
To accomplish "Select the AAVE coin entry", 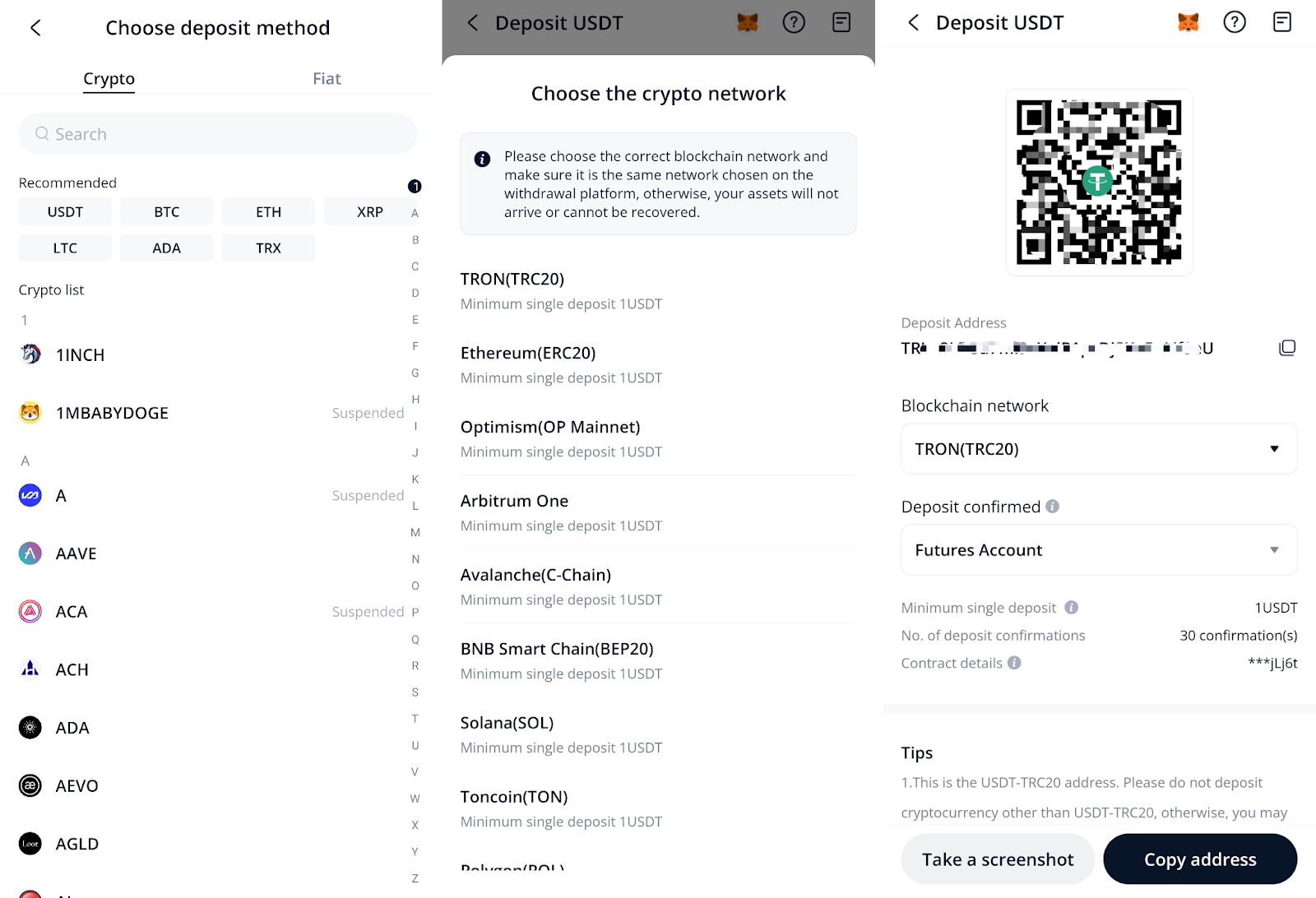I will [x=211, y=553].
